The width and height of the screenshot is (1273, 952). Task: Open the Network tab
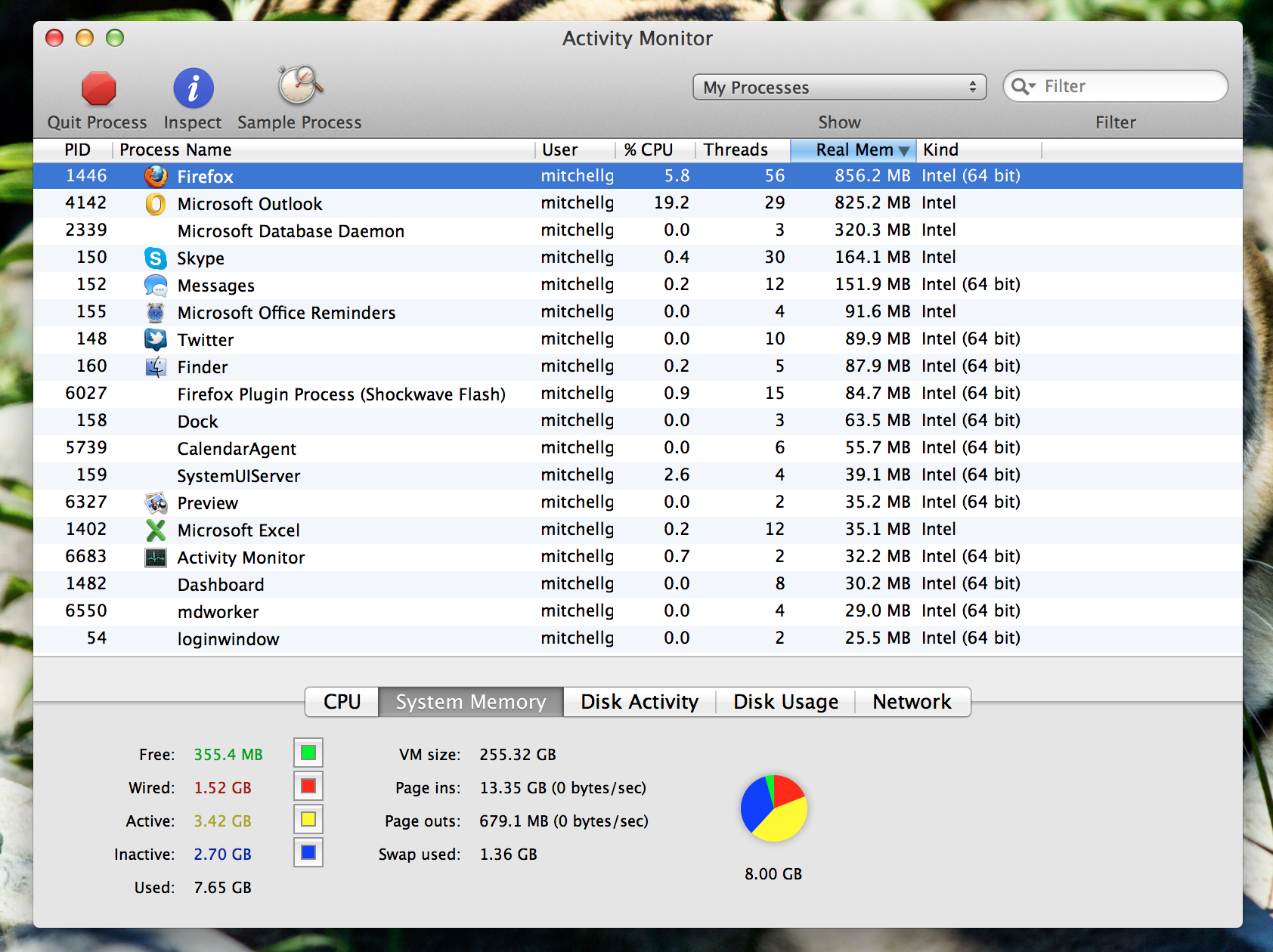[x=912, y=702]
